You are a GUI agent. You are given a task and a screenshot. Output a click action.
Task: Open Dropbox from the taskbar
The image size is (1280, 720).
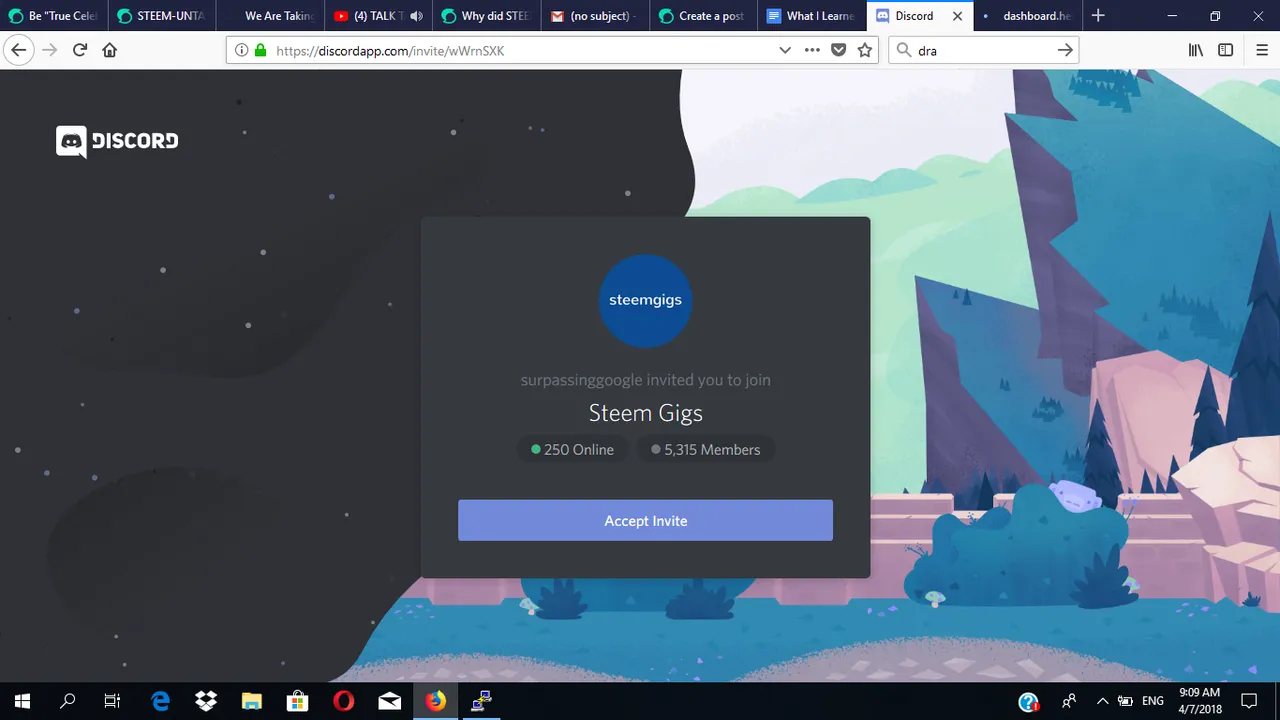click(x=206, y=701)
